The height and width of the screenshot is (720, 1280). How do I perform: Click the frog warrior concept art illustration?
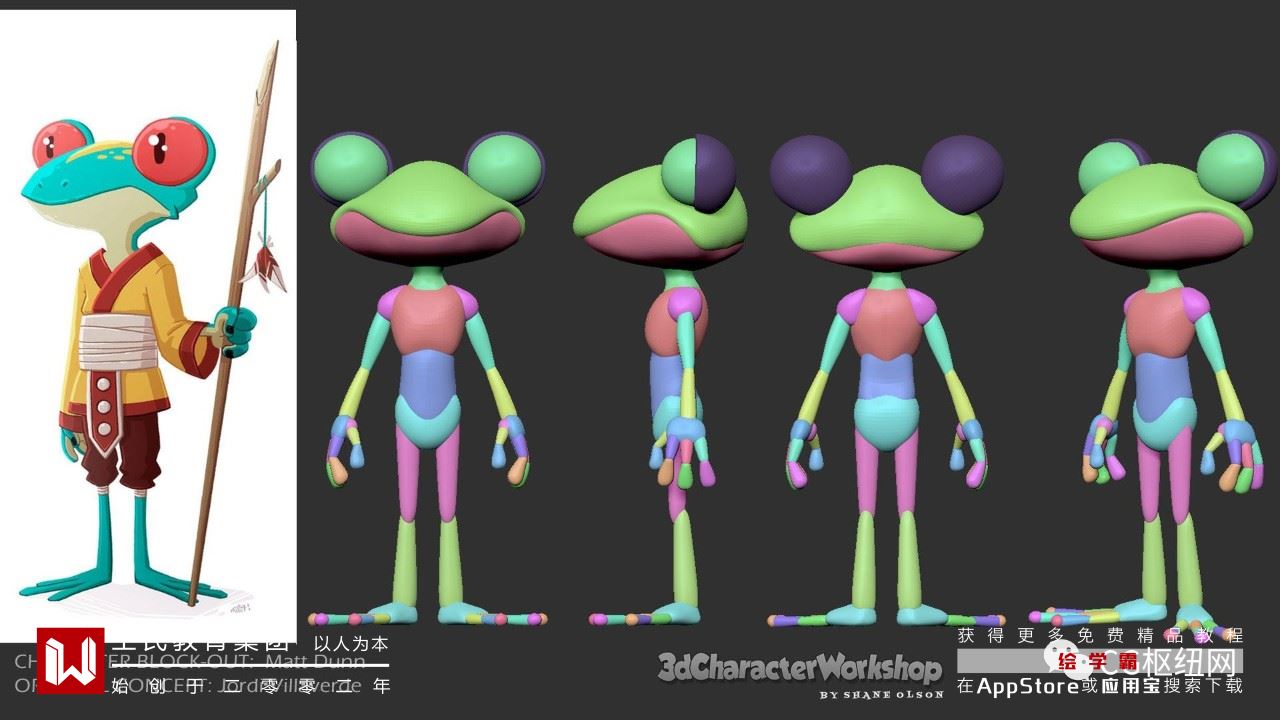click(148, 325)
